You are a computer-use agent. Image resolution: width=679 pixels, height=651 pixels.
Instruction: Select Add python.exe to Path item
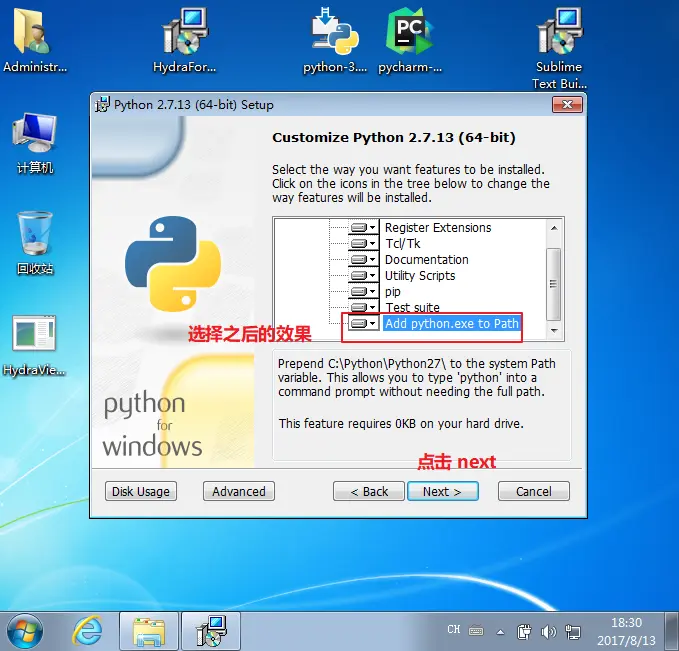(x=452, y=324)
